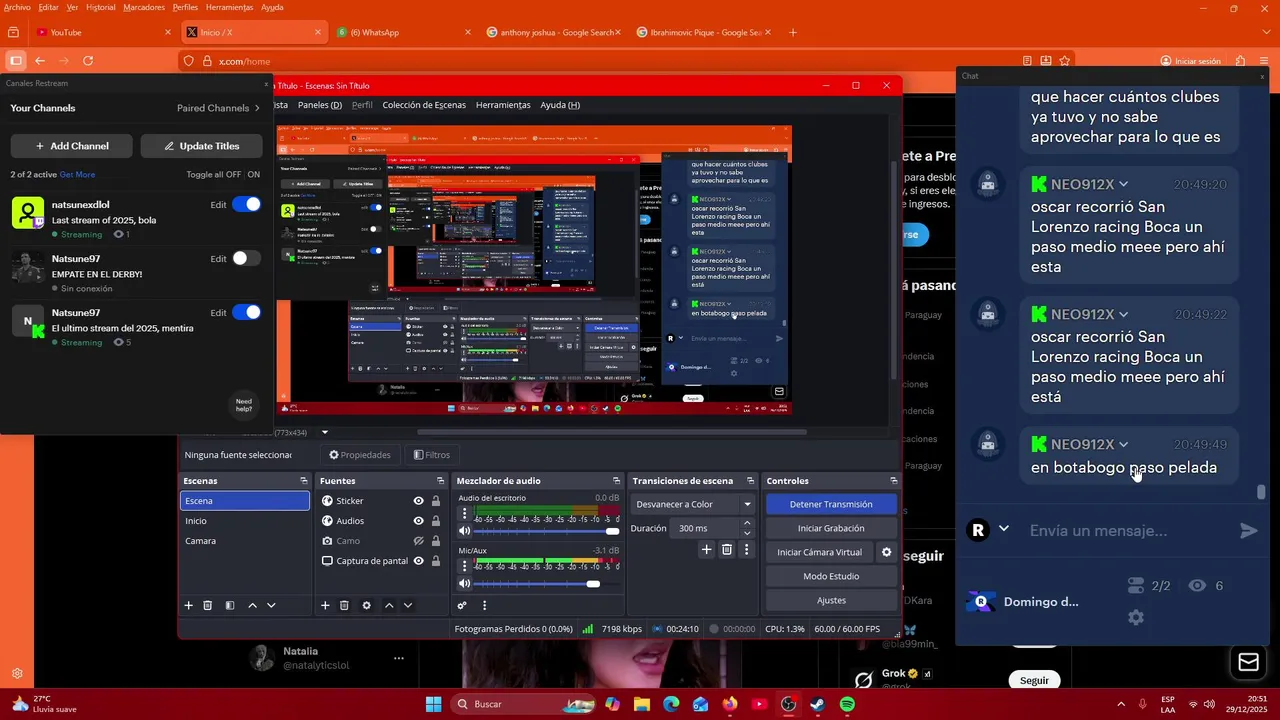Open Restream settings gear at bottom left

coord(17,674)
